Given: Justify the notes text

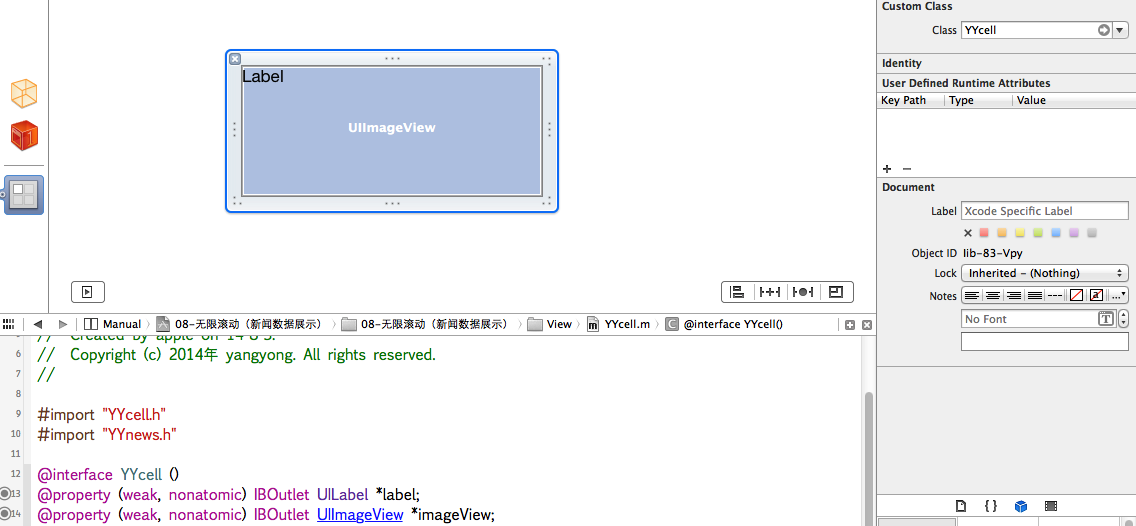Looking at the screenshot, I should 1035,295.
